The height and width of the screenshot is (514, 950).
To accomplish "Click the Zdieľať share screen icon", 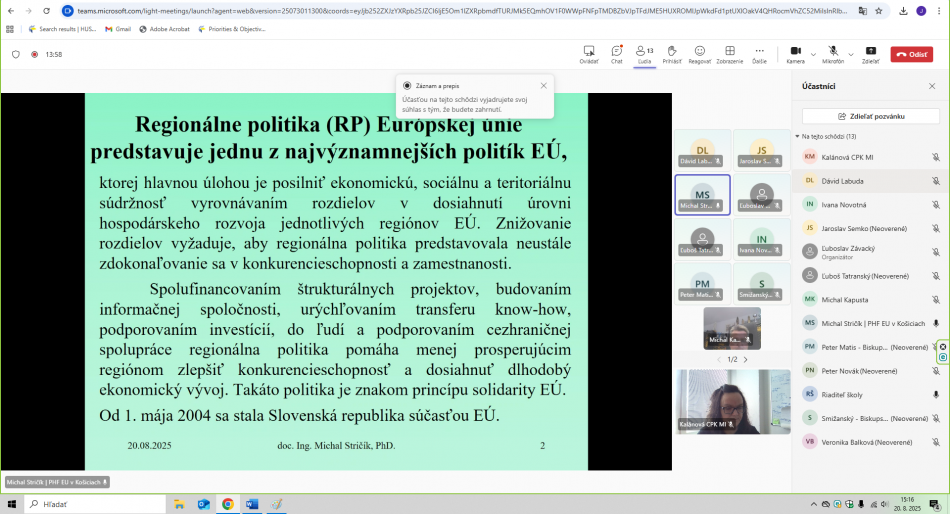I will click(x=870, y=52).
